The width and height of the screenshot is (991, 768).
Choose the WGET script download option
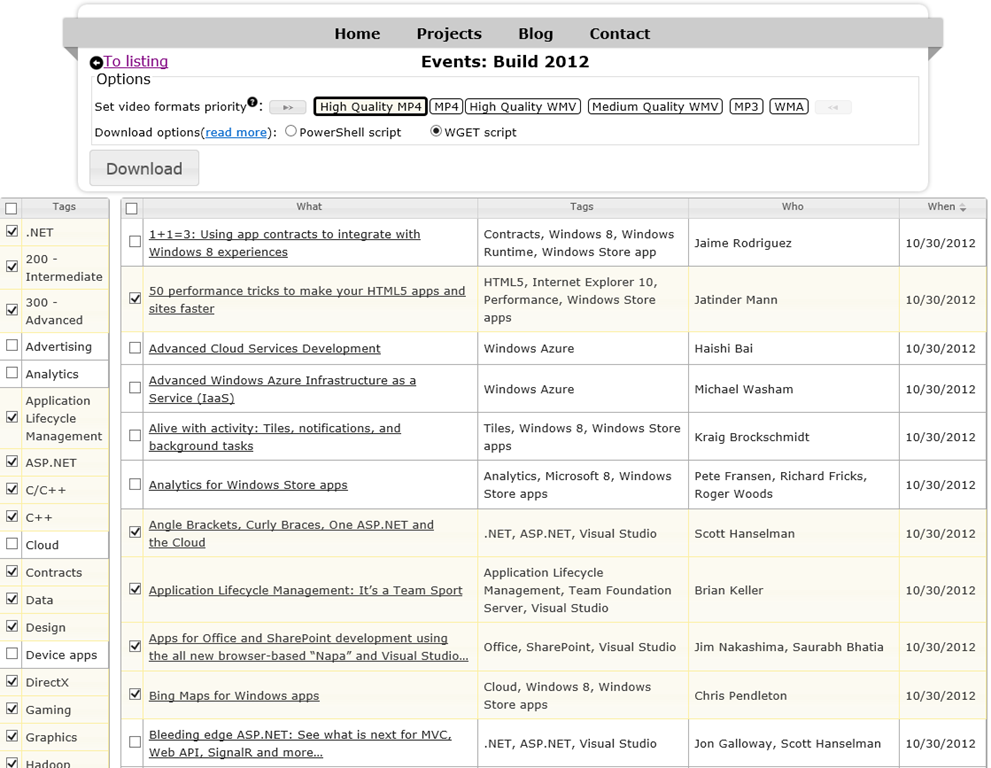(x=436, y=131)
